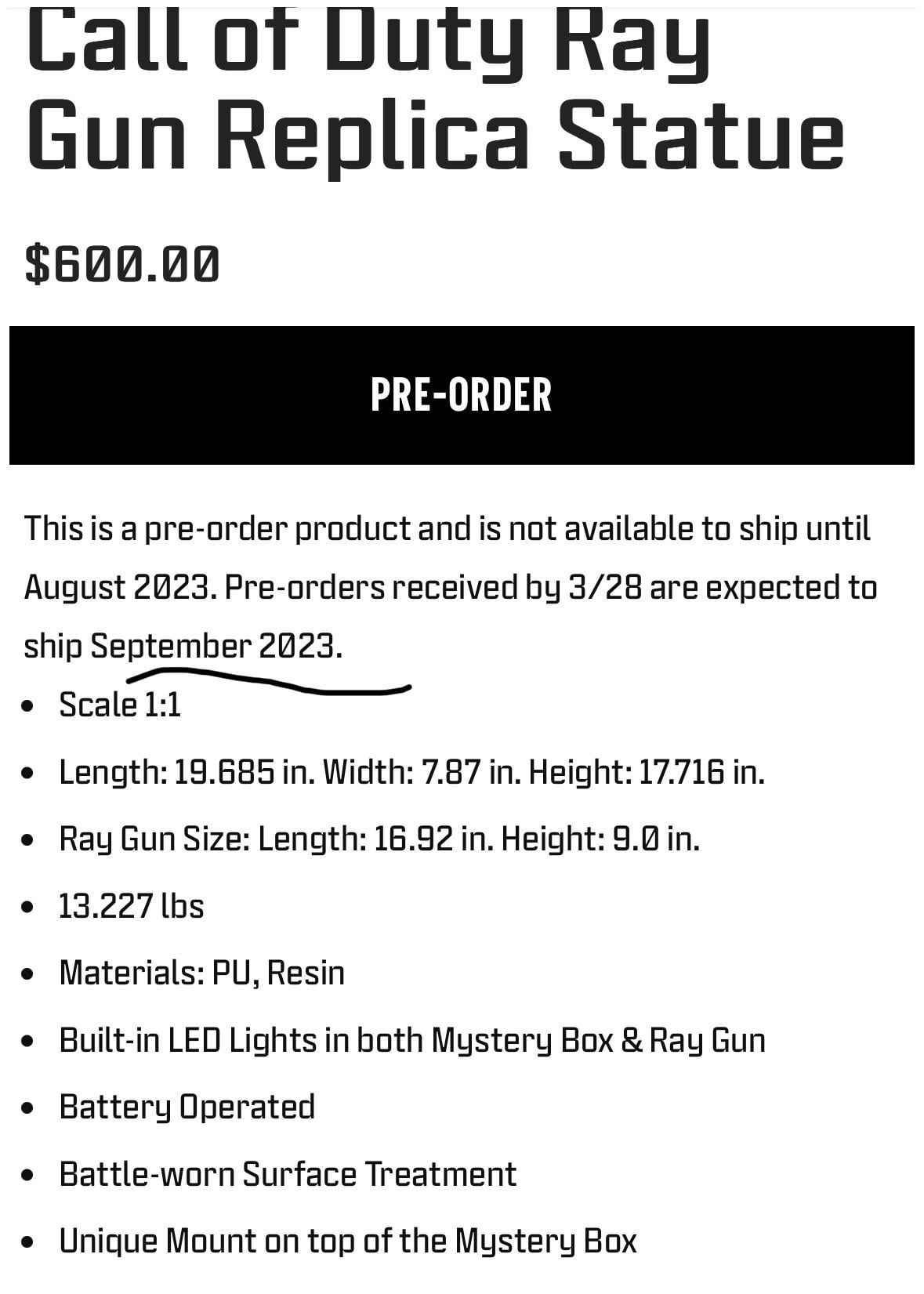Viewport: 924px width, 1294px height.
Task: Click the 'Battery Operated' bullet item
Action: (187, 1107)
